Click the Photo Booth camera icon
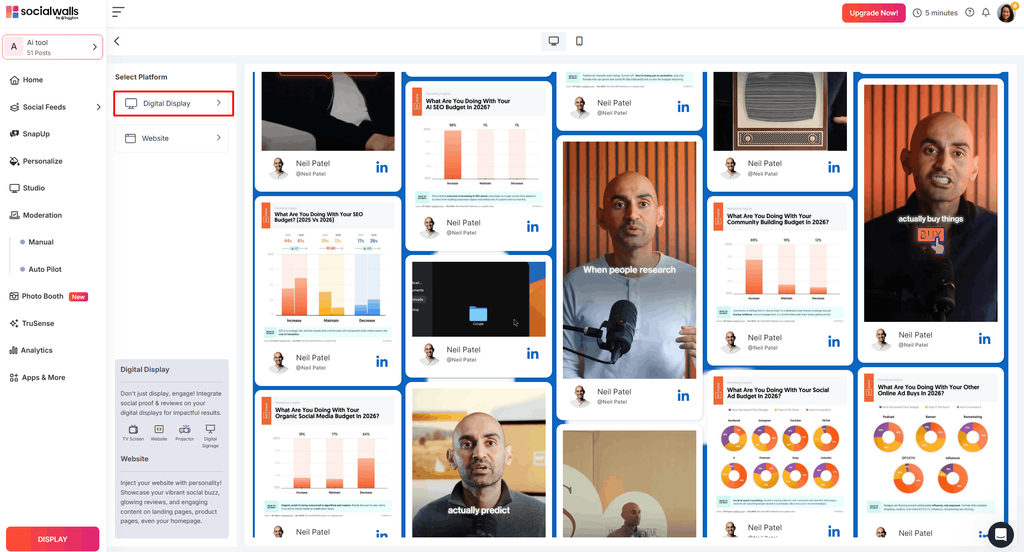Viewport: 1024px width, 552px height. tap(14, 297)
